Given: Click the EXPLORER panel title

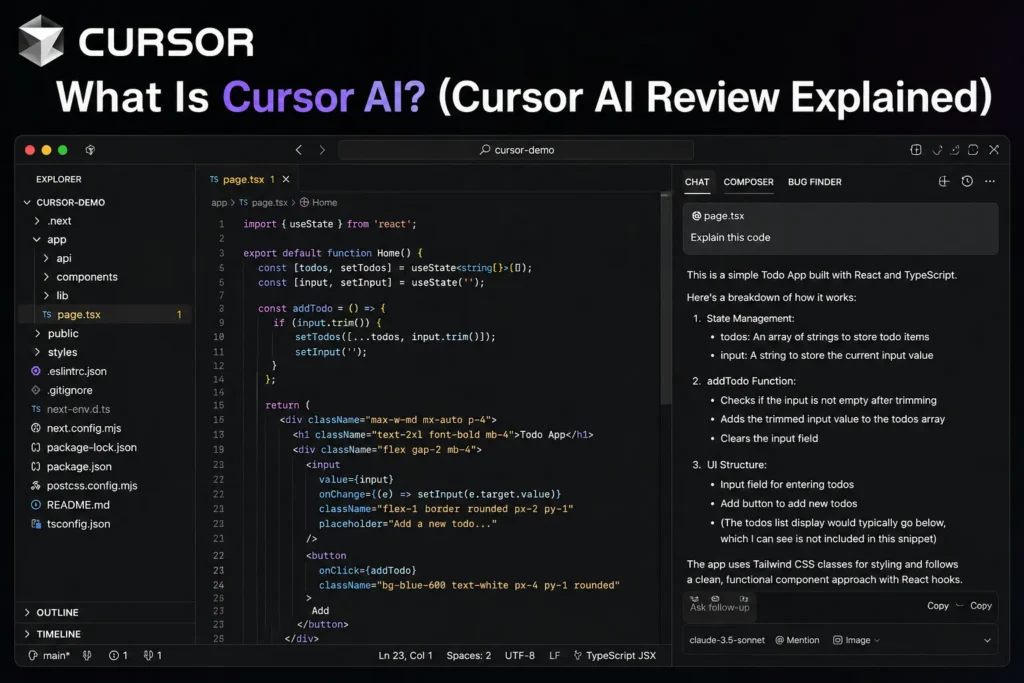Looking at the screenshot, I should pyautogui.click(x=59, y=179).
